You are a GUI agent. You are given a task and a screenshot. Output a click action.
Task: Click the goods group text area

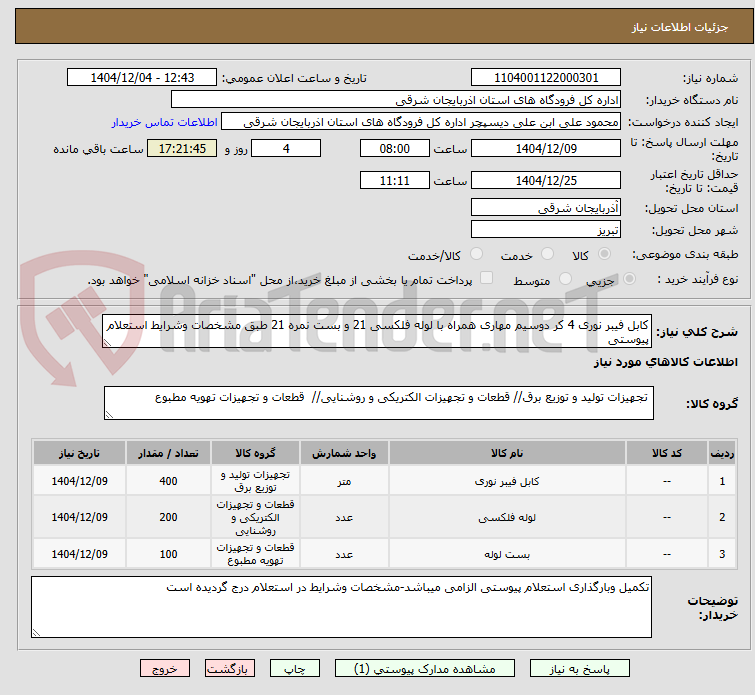click(378, 403)
